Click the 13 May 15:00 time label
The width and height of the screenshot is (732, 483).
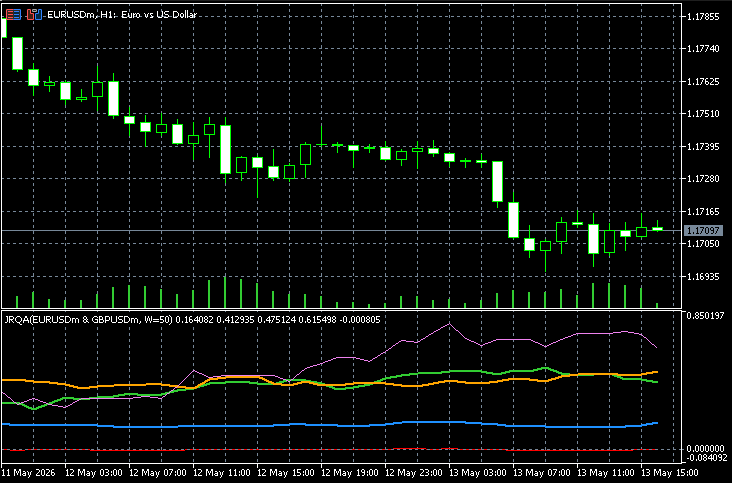click(669, 473)
